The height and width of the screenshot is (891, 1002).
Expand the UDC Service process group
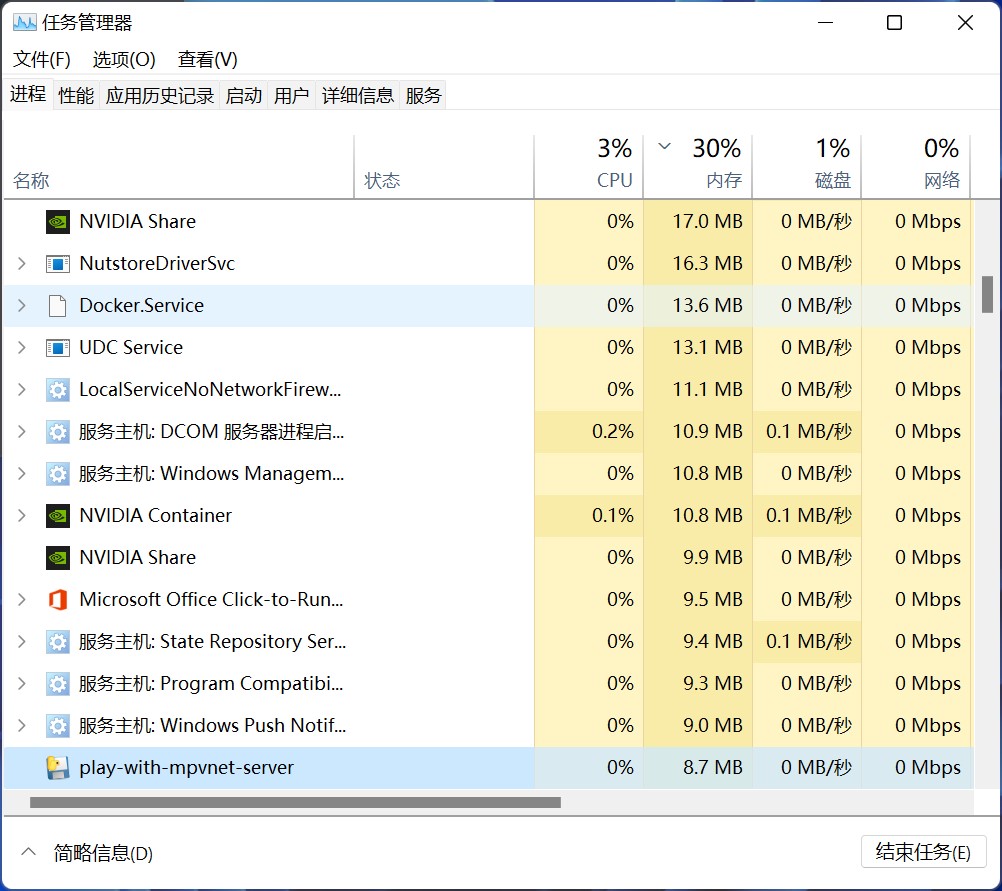(x=22, y=347)
